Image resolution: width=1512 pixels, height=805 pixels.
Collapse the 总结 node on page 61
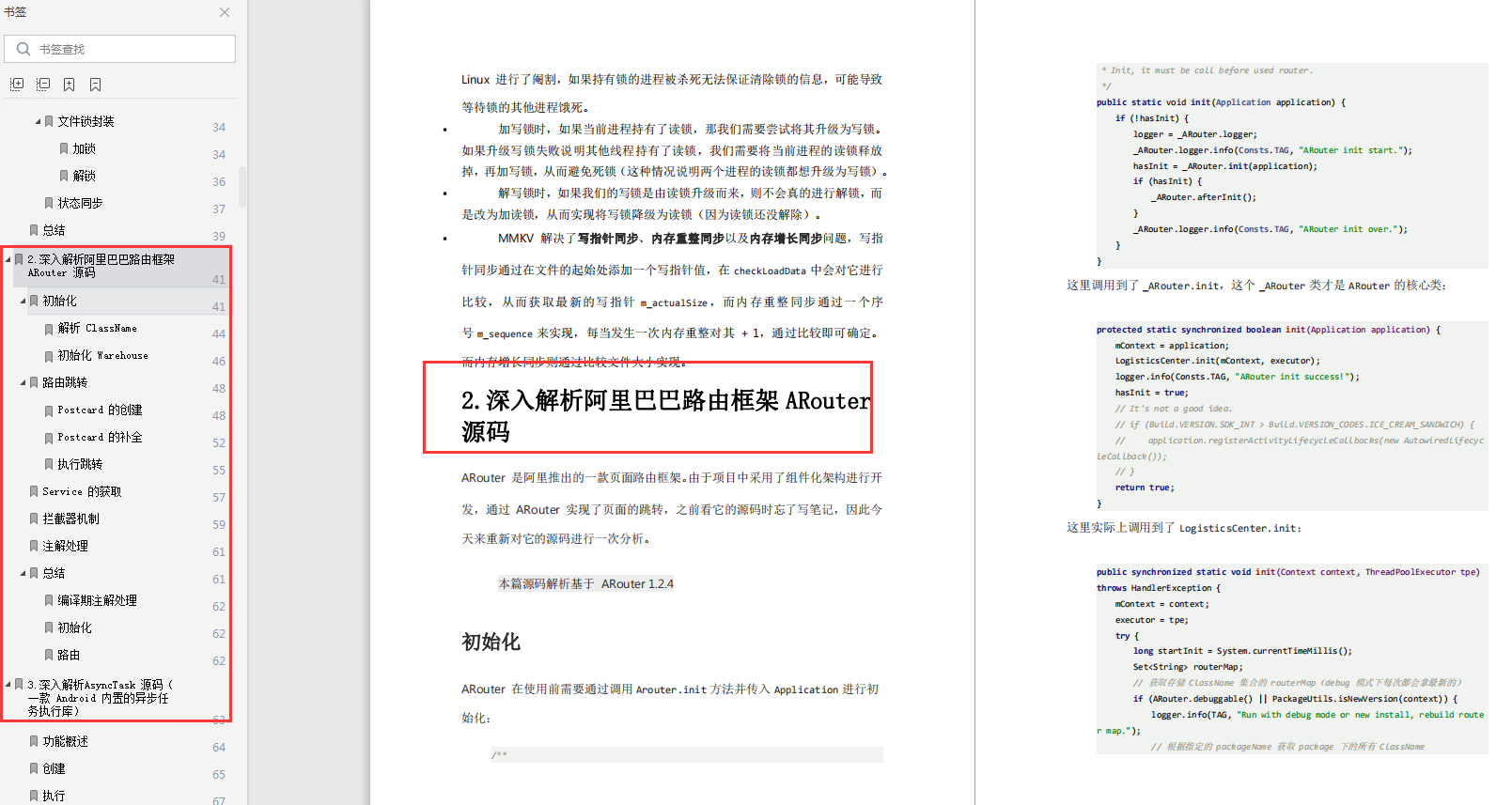(x=23, y=573)
